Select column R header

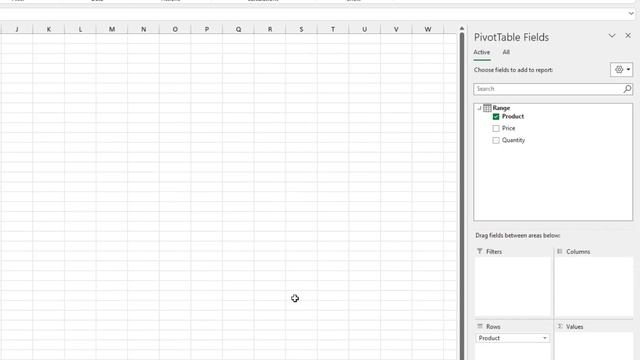tap(270, 29)
